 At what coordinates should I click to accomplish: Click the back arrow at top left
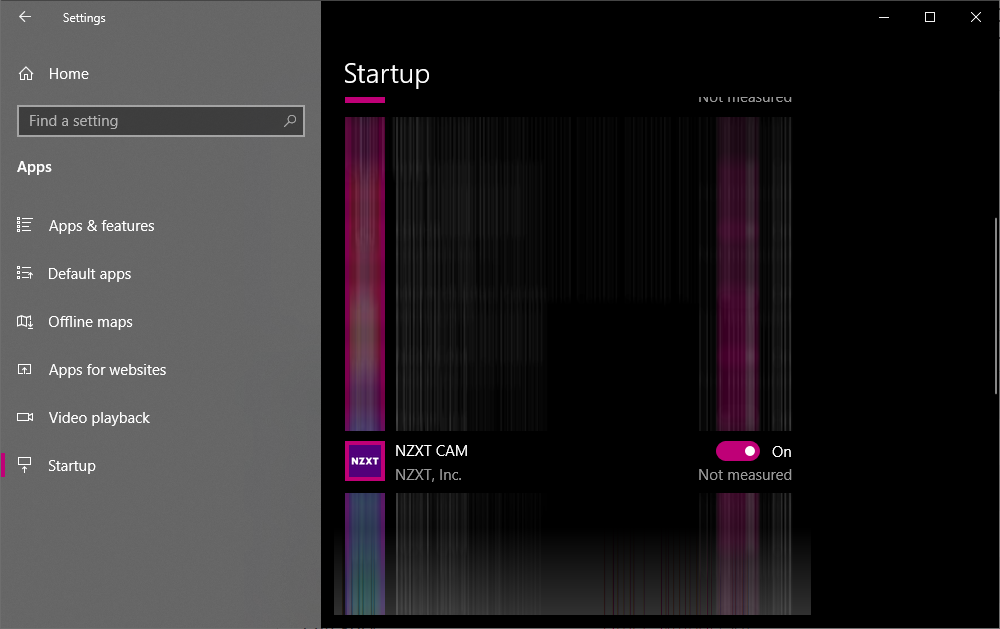[x=24, y=17]
